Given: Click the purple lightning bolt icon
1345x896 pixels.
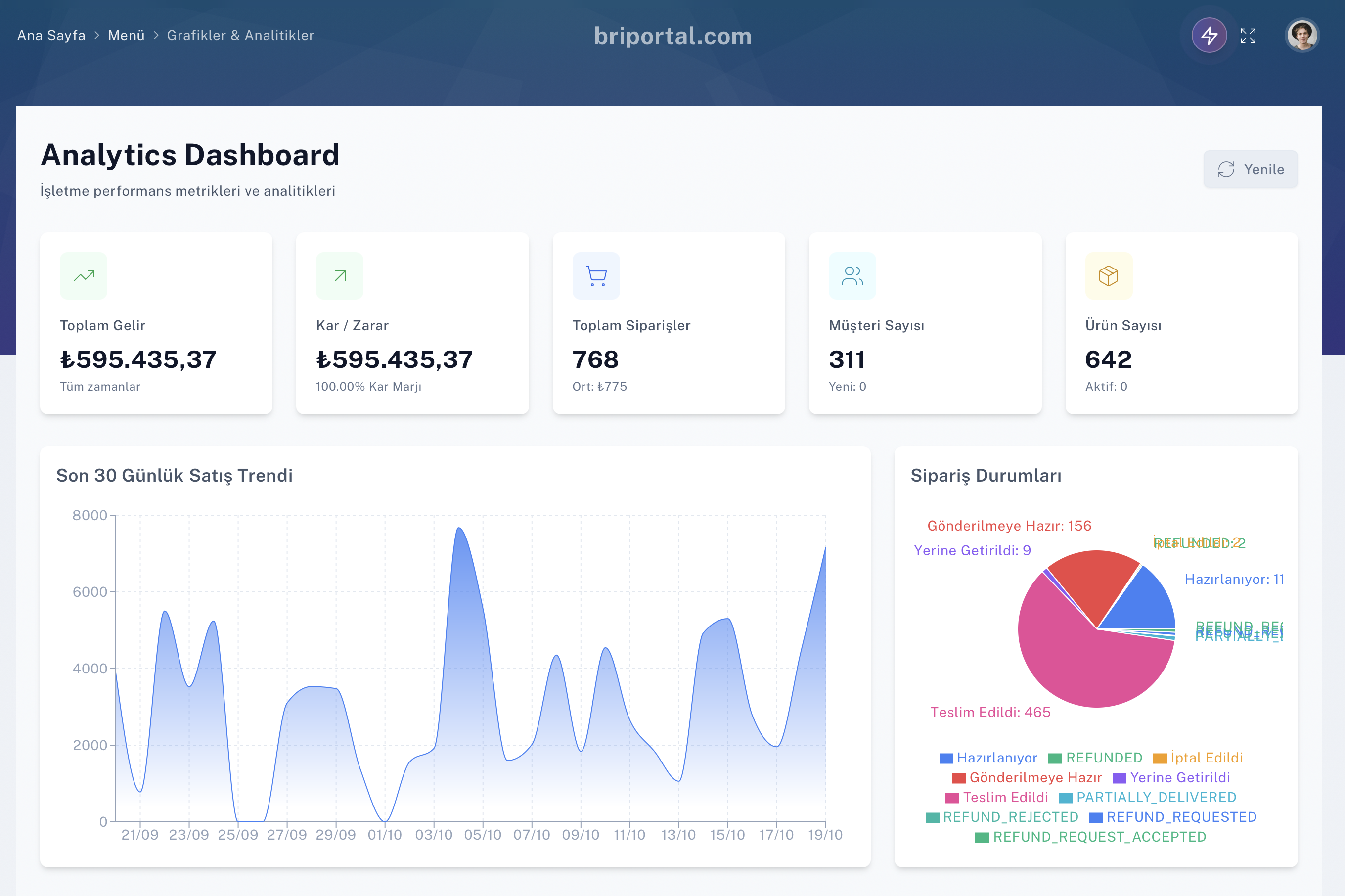Looking at the screenshot, I should click(1209, 36).
